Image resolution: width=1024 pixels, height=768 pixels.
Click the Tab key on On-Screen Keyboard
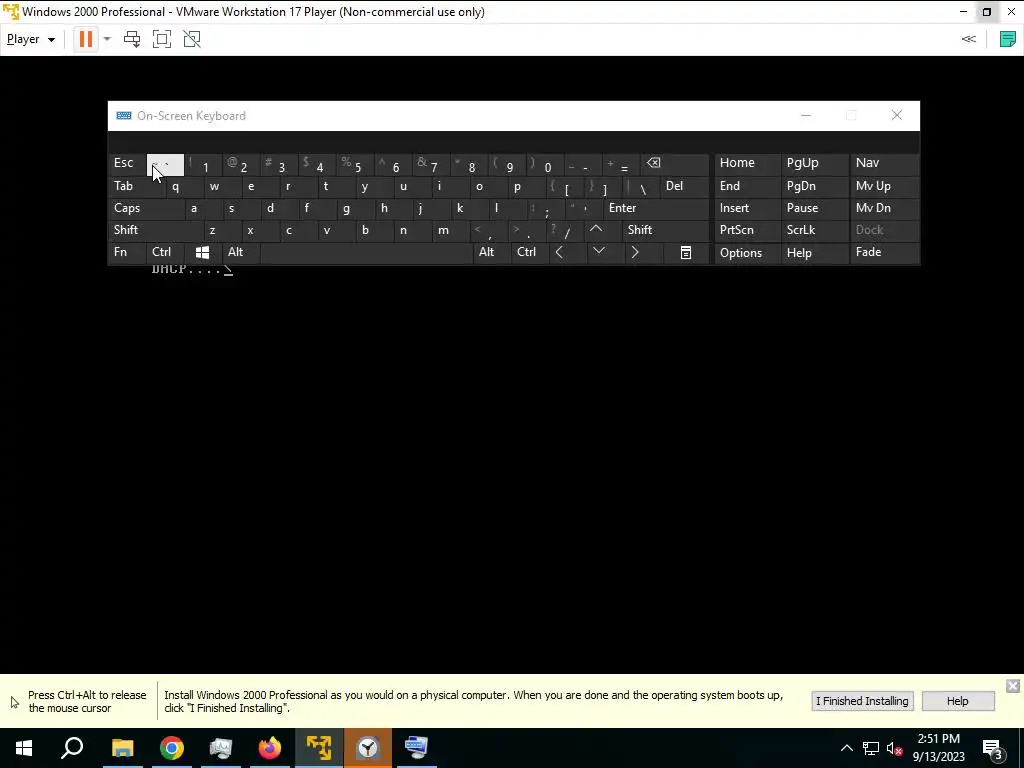coord(136,187)
